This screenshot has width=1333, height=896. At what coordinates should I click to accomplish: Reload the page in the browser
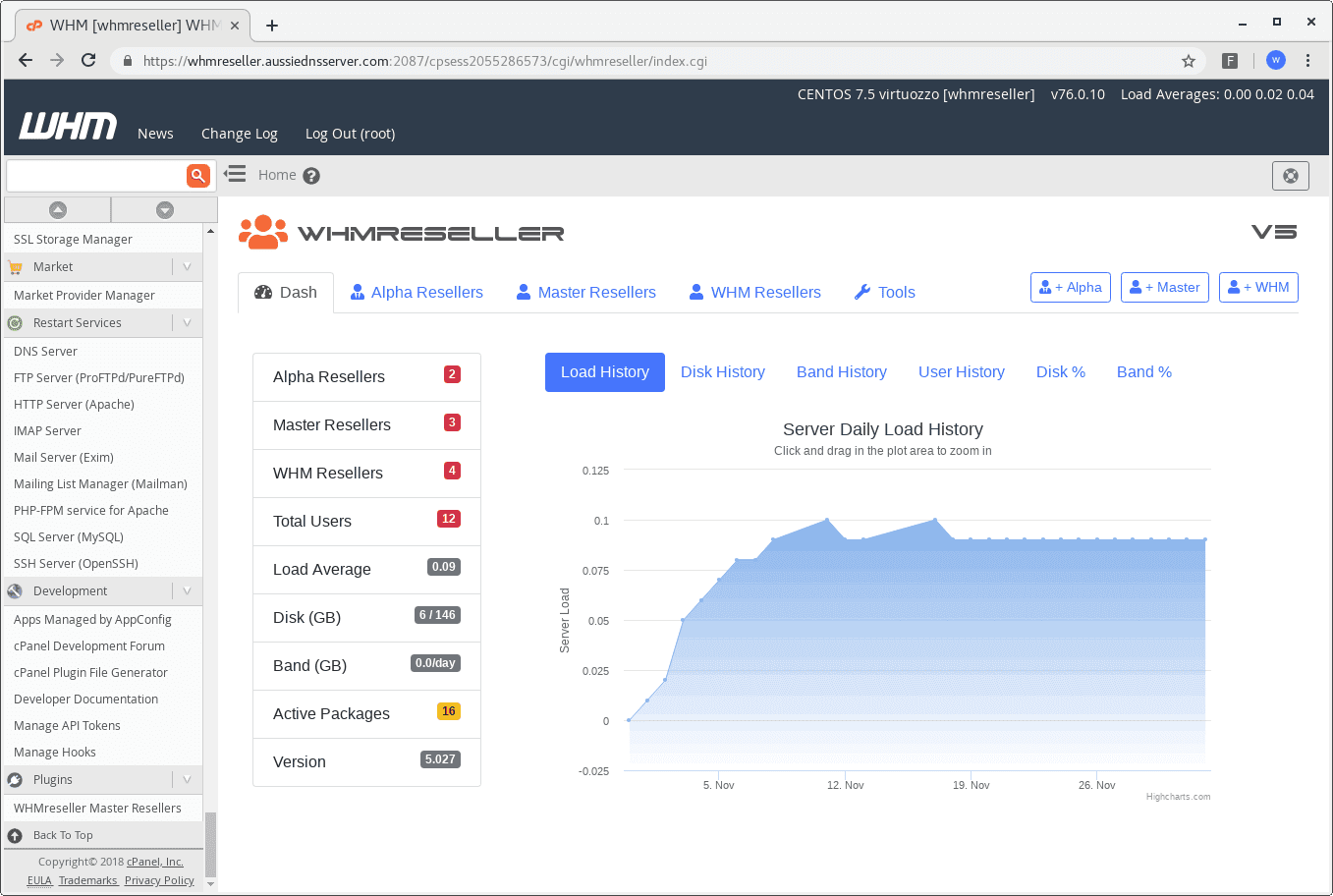(88, 60)
